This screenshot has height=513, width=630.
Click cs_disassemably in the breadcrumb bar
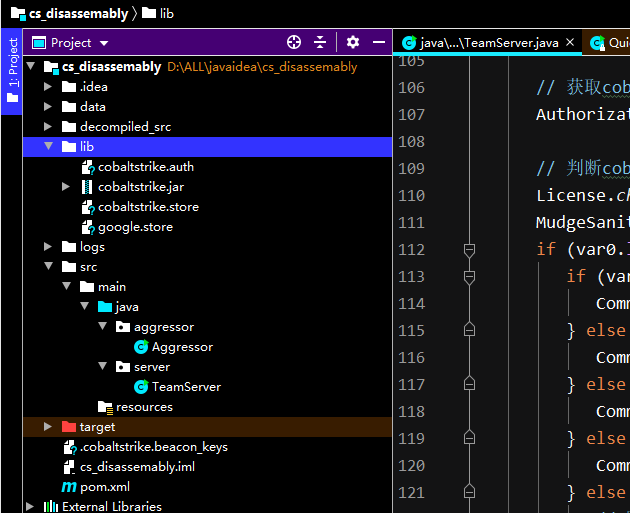(78, 13)
